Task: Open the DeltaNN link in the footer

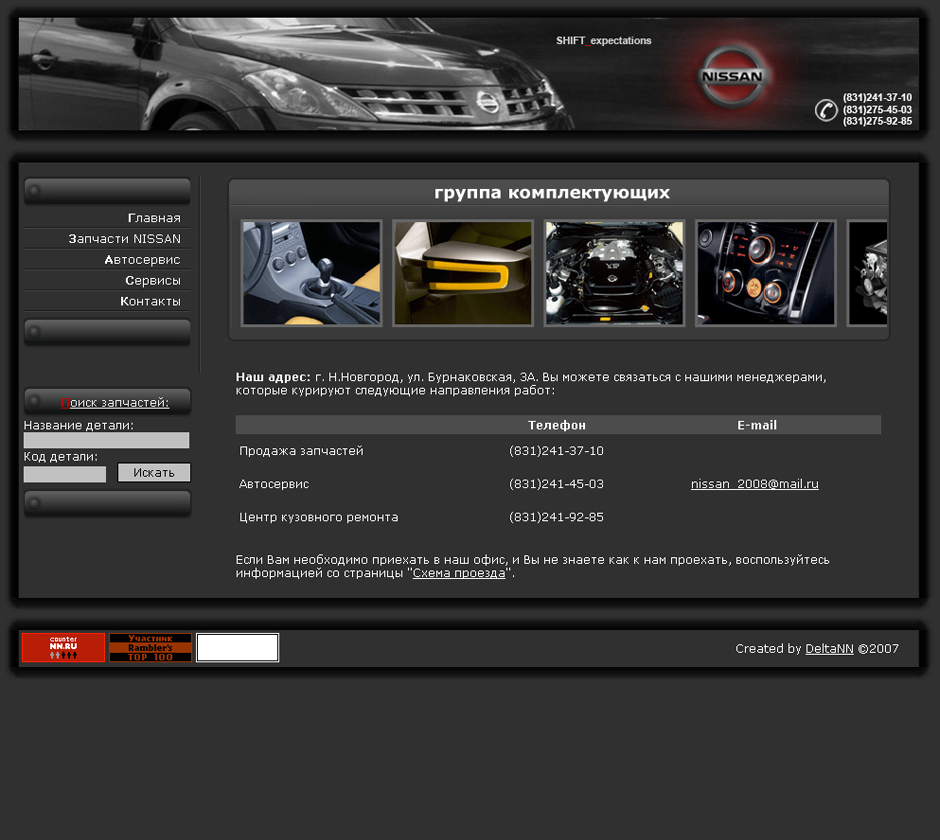Action: point(829,648)
